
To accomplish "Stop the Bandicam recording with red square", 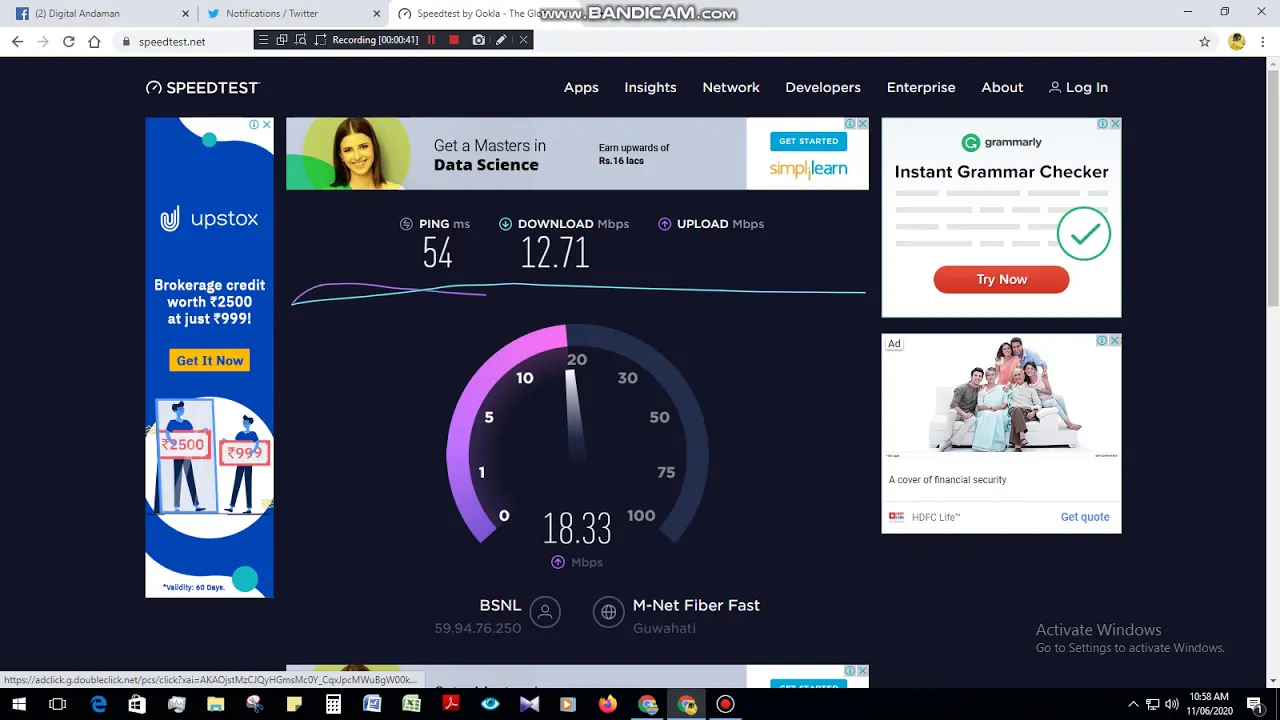I will (x=454, y=40).
